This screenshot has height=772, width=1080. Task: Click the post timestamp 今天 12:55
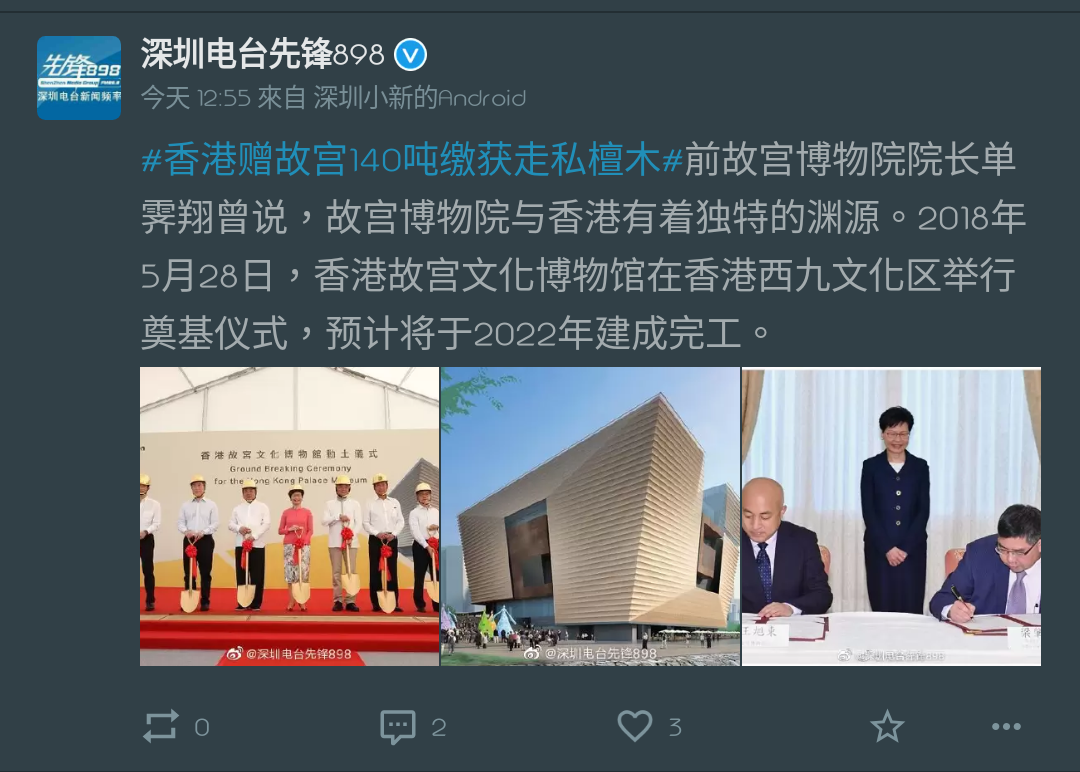[196, 98]
